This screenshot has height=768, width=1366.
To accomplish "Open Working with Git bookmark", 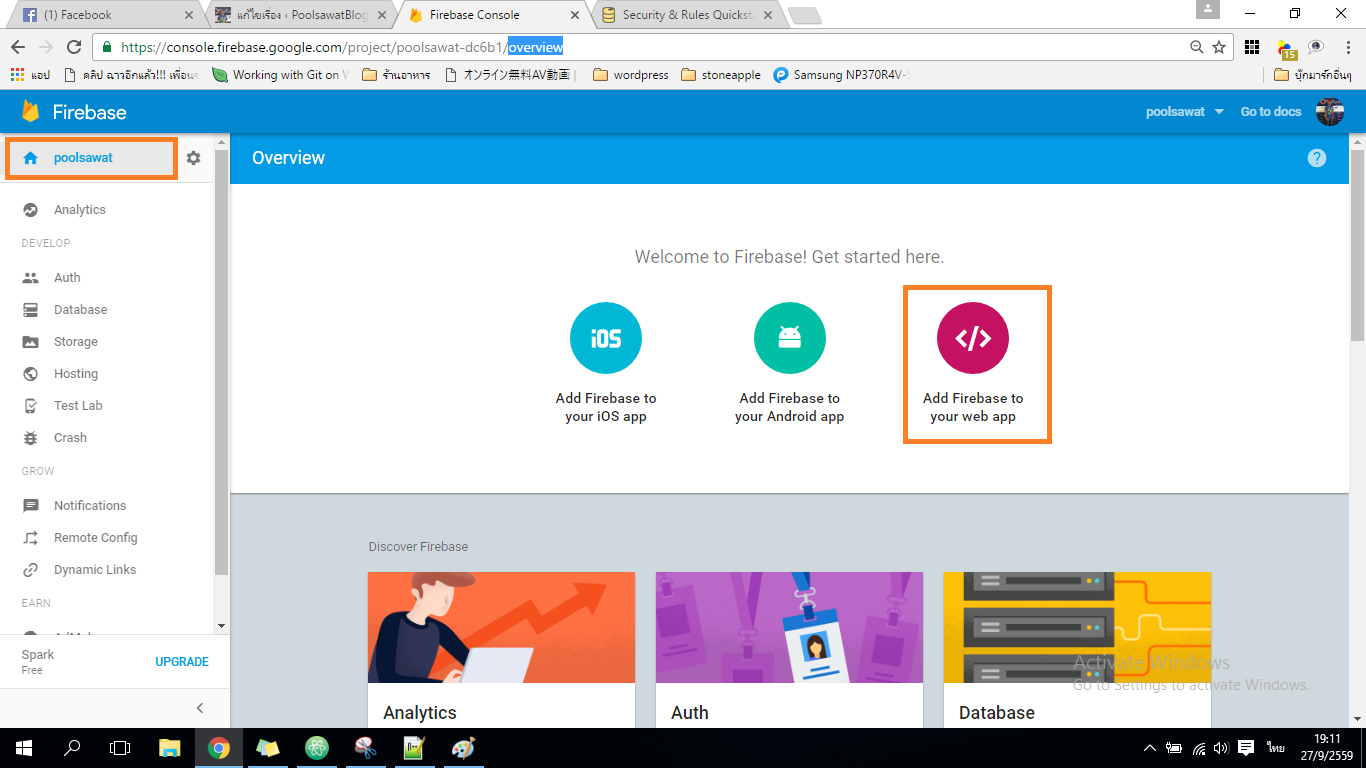I will (280, 75).
